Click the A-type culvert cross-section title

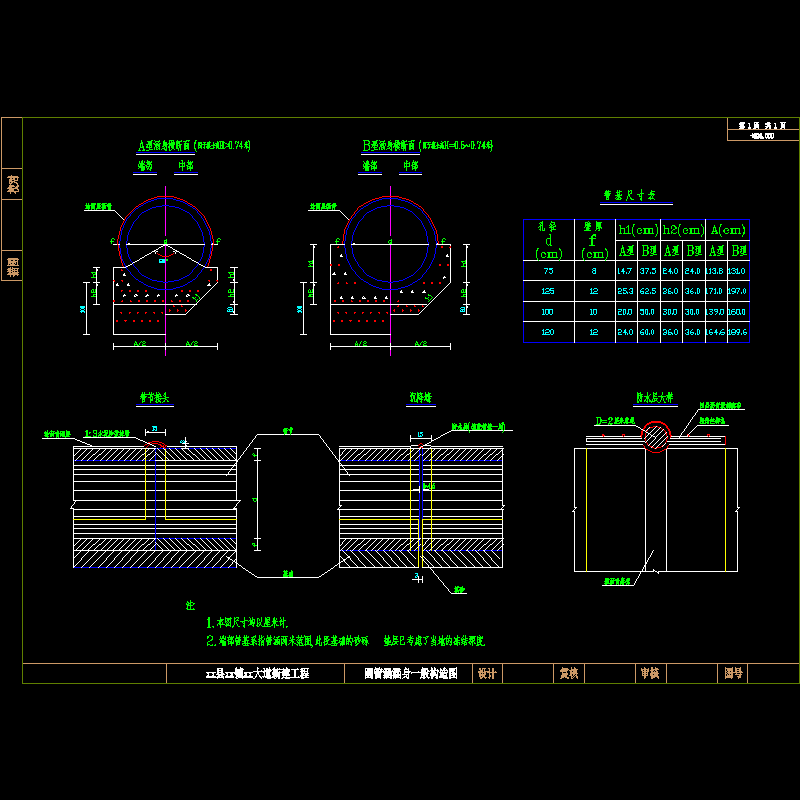coord(193,145)
